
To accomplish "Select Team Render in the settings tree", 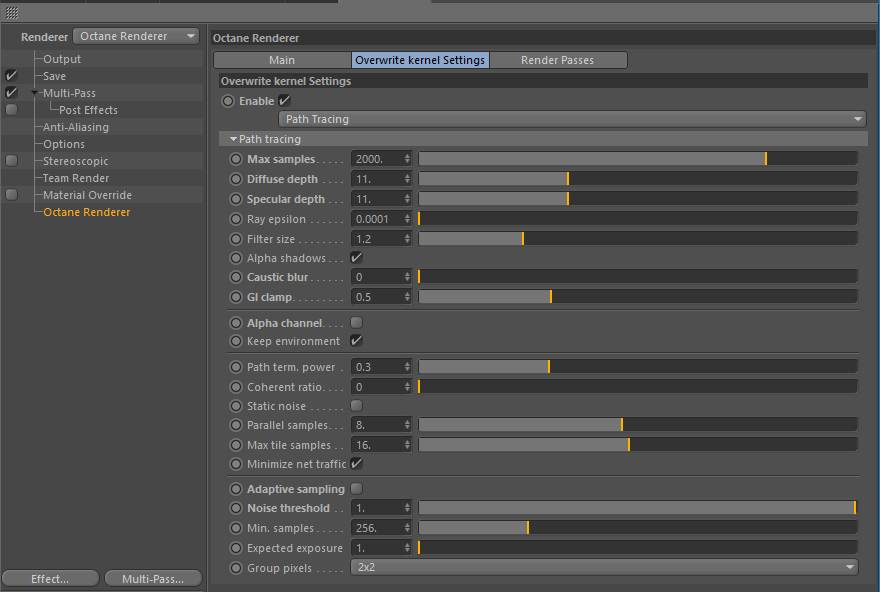I will (76, 178).
